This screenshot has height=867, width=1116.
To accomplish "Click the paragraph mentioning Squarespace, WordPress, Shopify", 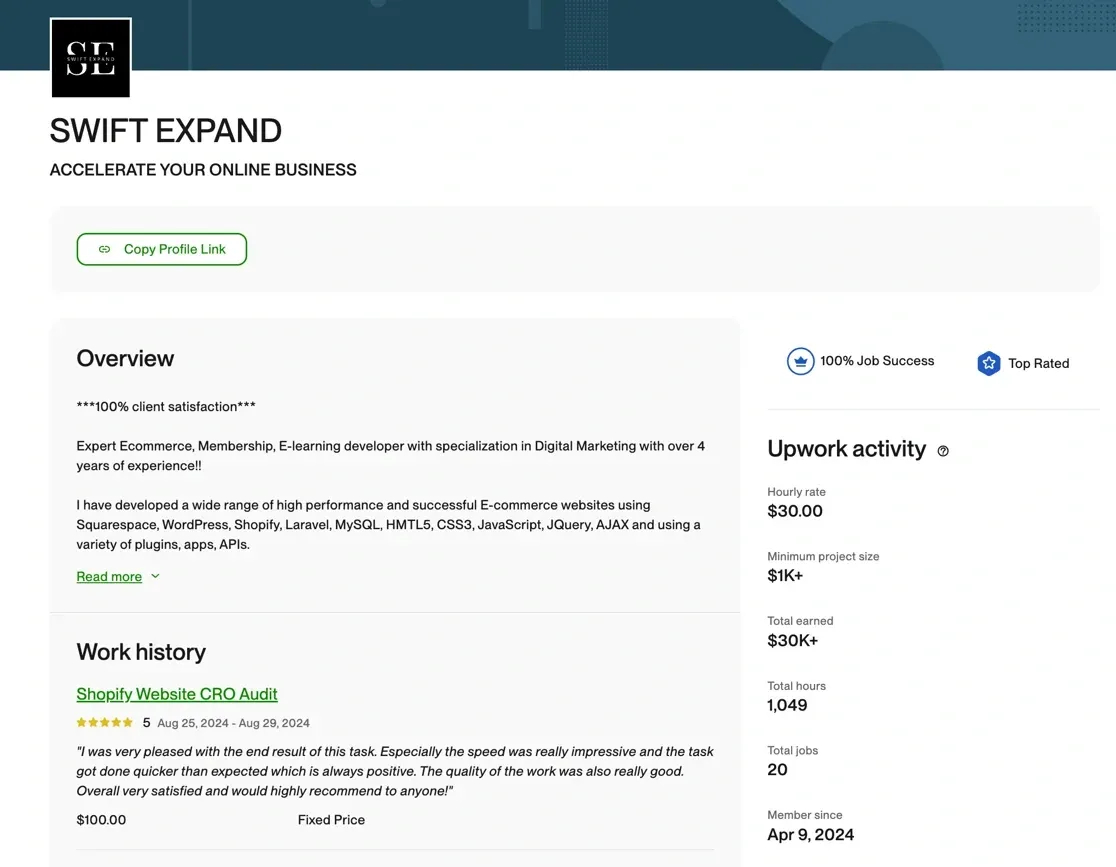I will pos(389,525).
